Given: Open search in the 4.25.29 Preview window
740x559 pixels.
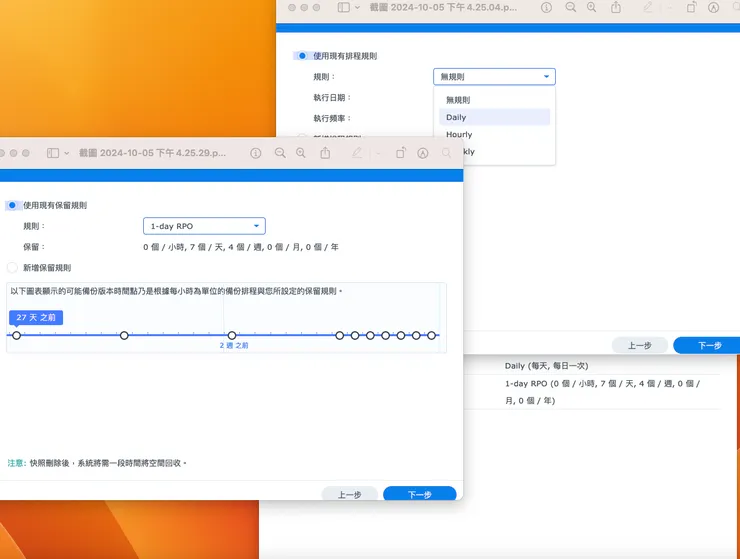Looking at the screenshot, I should pos(446,153).
